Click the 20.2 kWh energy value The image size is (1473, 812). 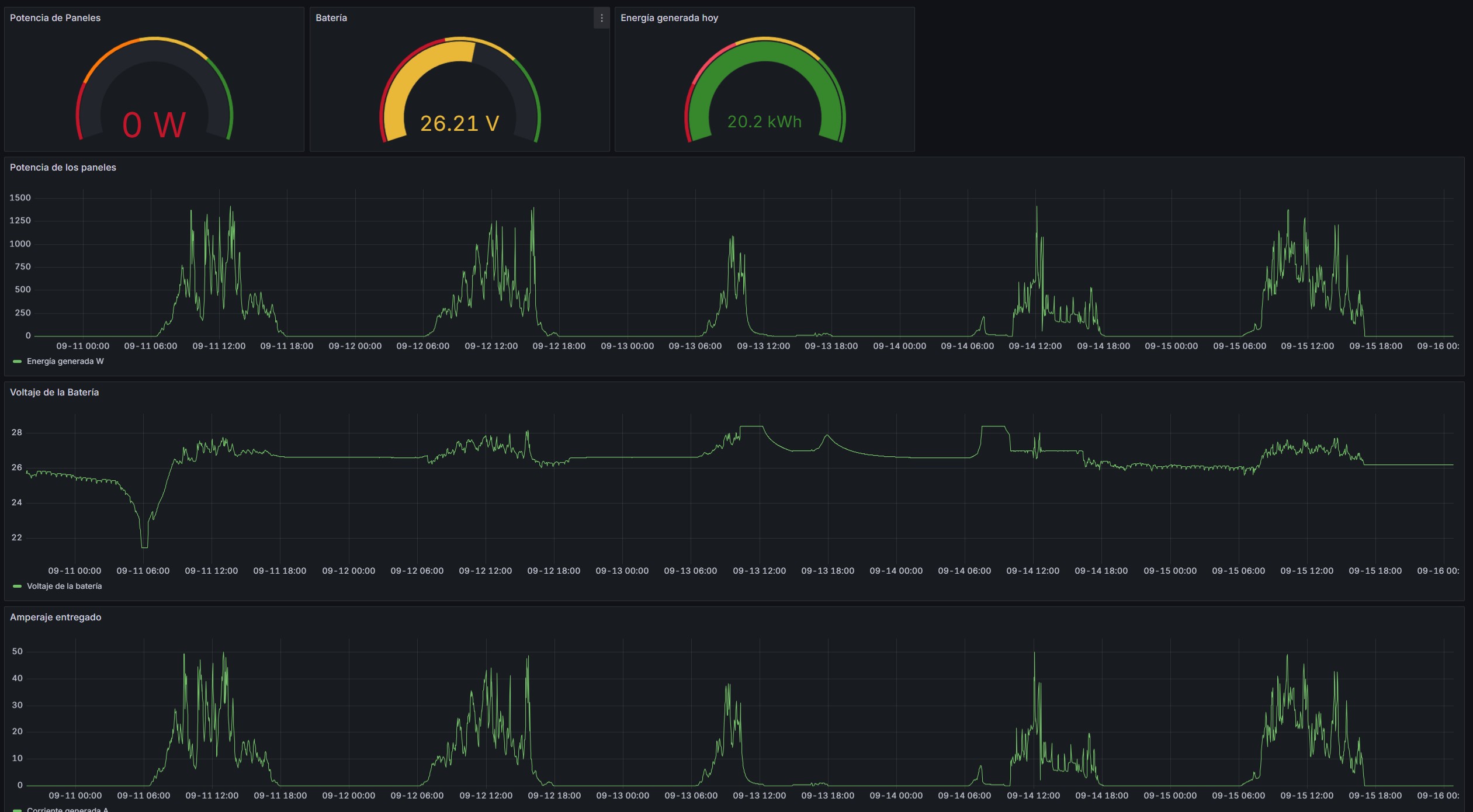pyautogui.click(x=764, y=122)
